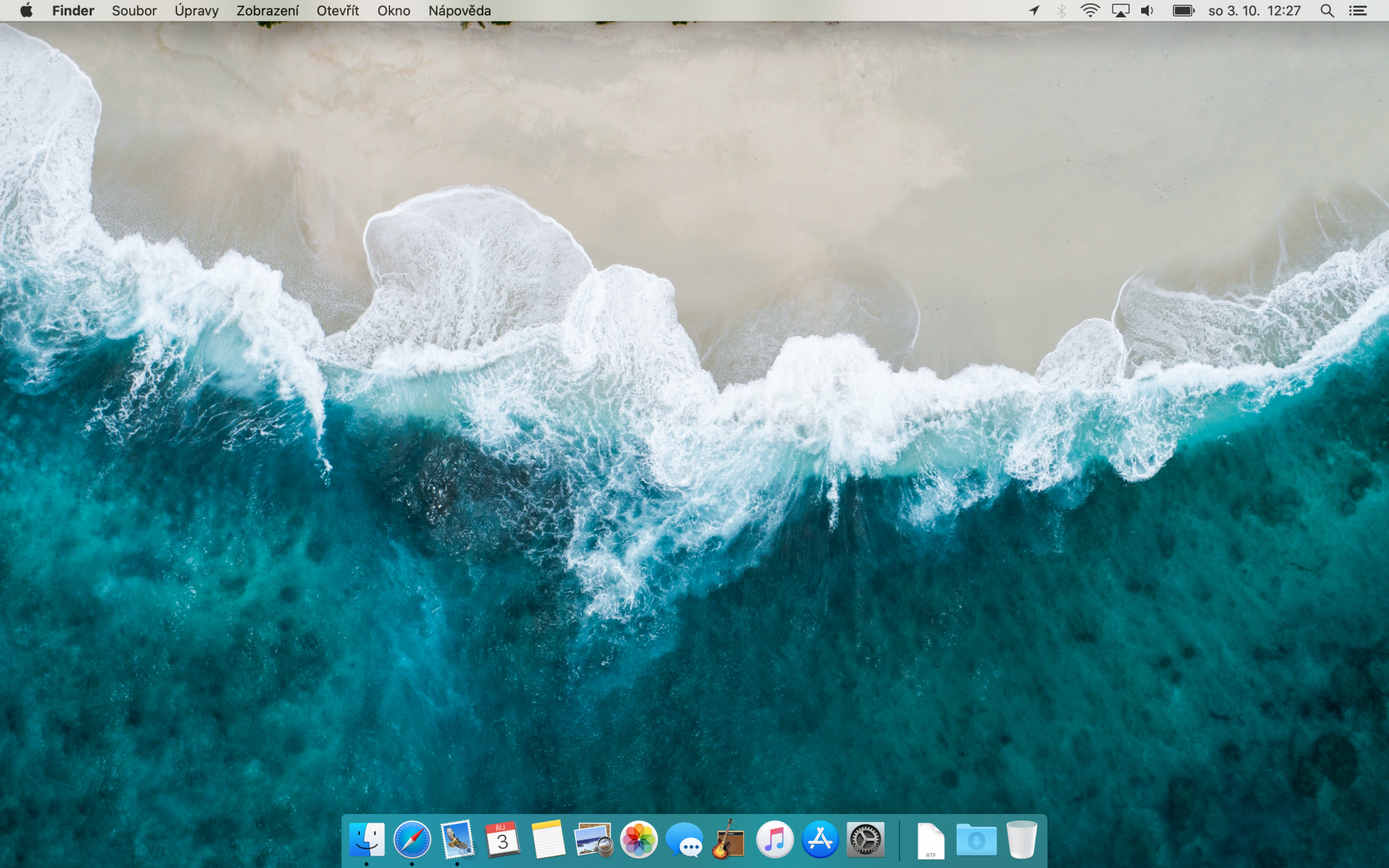The width and height of the screenshot is (1389, 868).
Task: Open the Wi-Fi status menu
Action: coord(1090,10)
